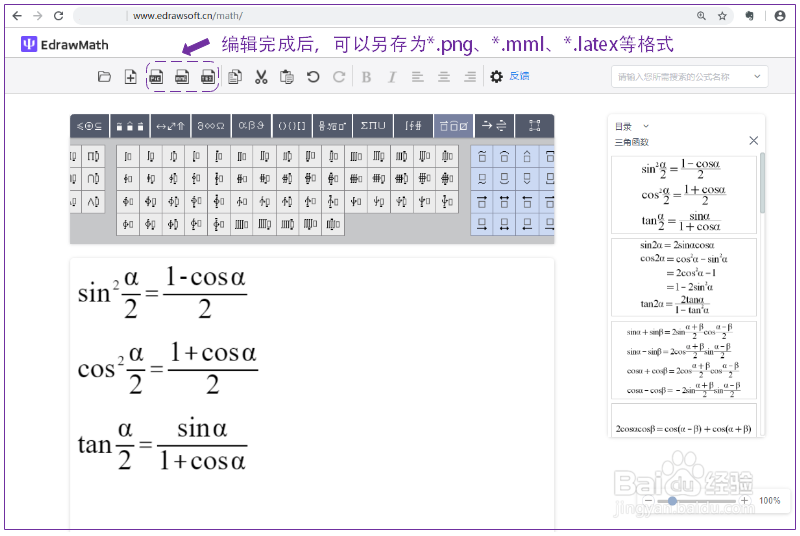Click the formula list scrollbar
The width and height of the screenshot is (800, 536).
tap(762, 183)
